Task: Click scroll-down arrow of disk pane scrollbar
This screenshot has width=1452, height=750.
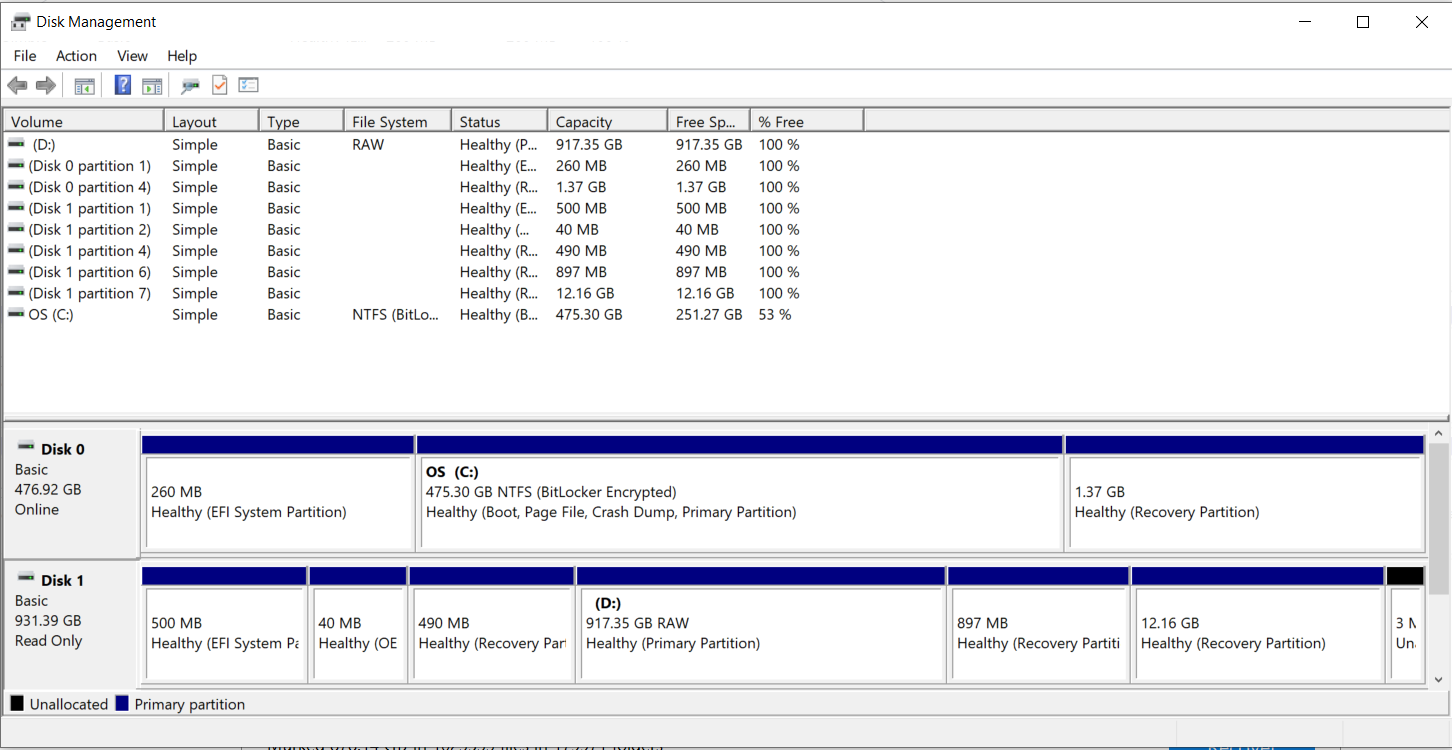Action: (x=1439, y=680)
